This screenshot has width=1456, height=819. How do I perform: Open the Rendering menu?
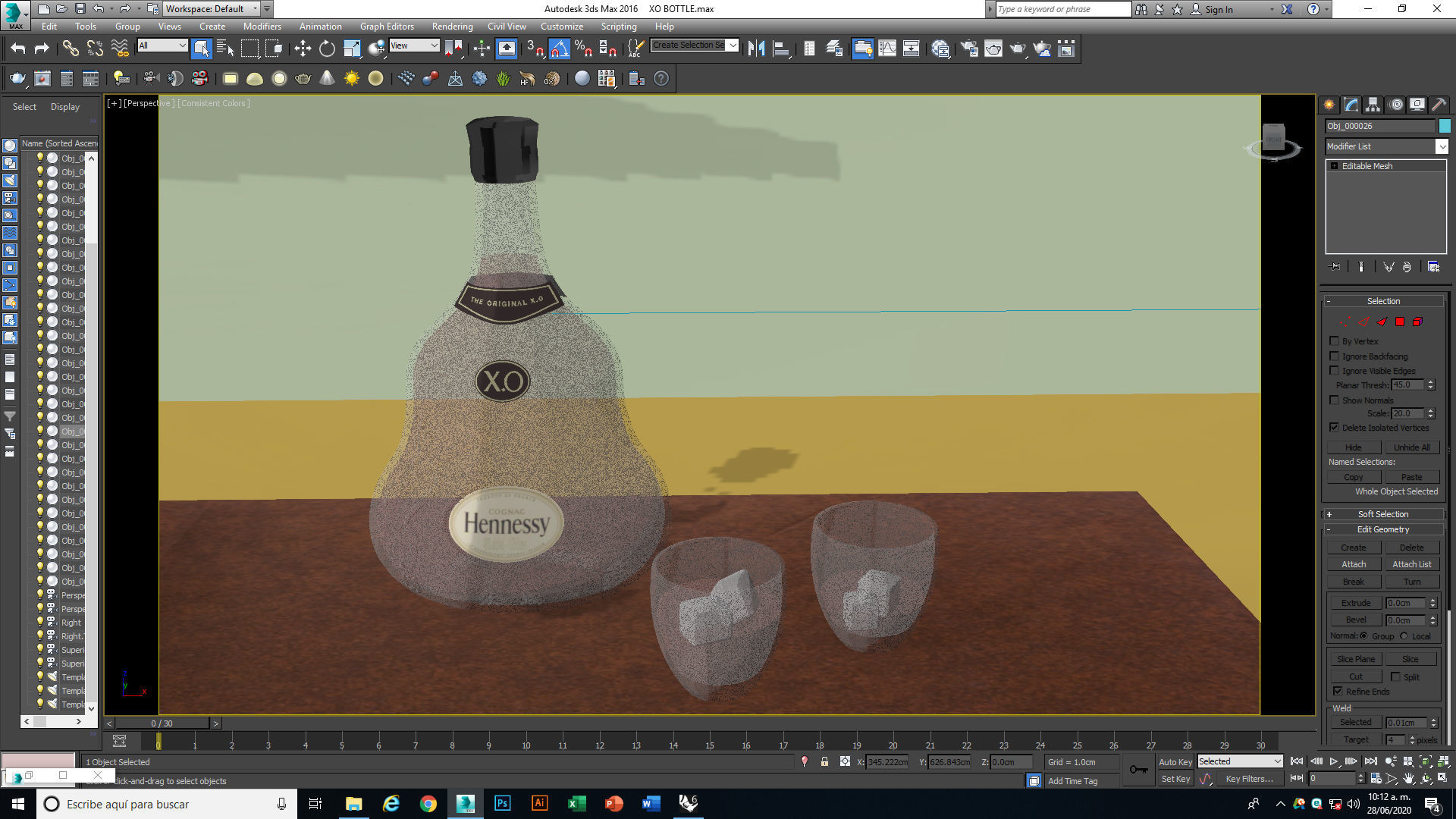click(x=452, y=27)
